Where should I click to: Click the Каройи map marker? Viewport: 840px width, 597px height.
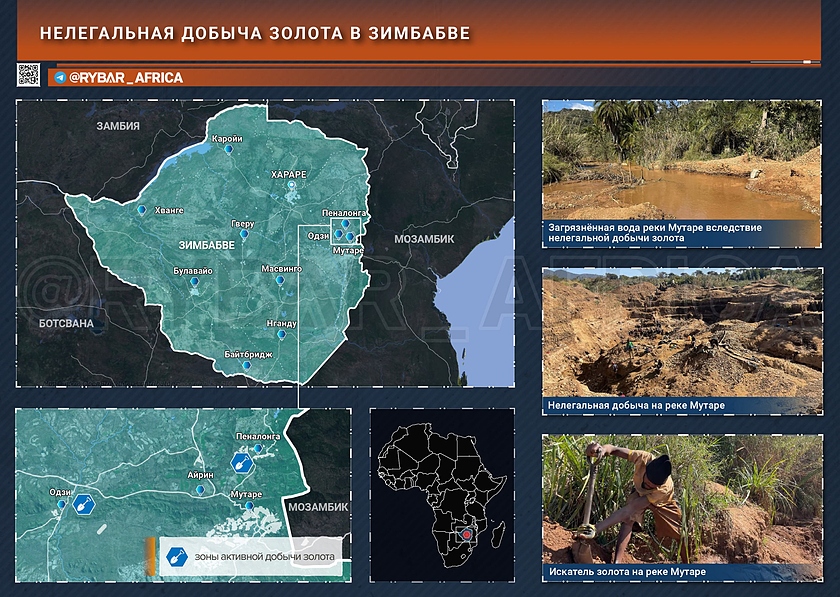228,149
